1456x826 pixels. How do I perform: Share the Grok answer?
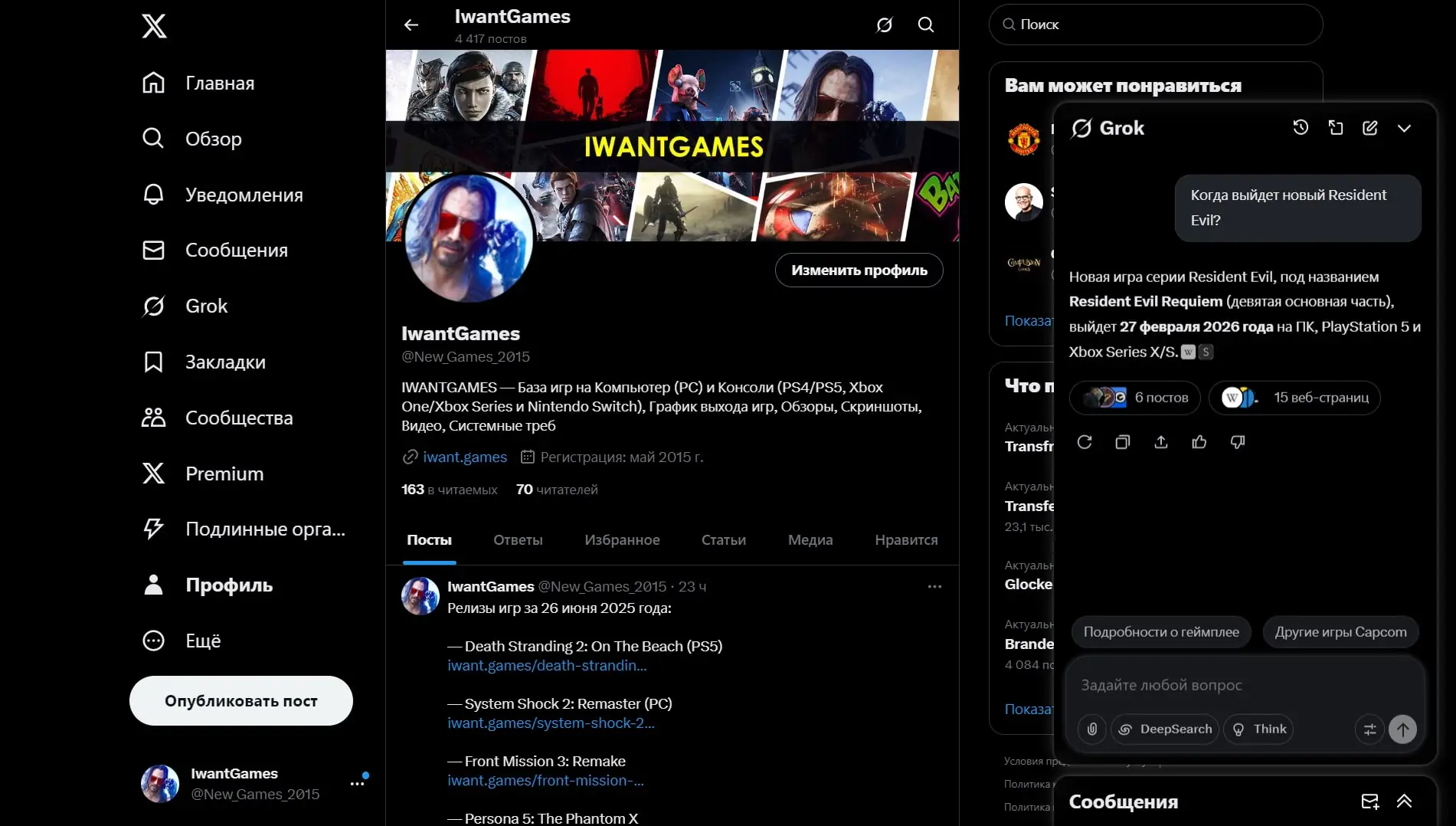click(x=1161, y=442)
